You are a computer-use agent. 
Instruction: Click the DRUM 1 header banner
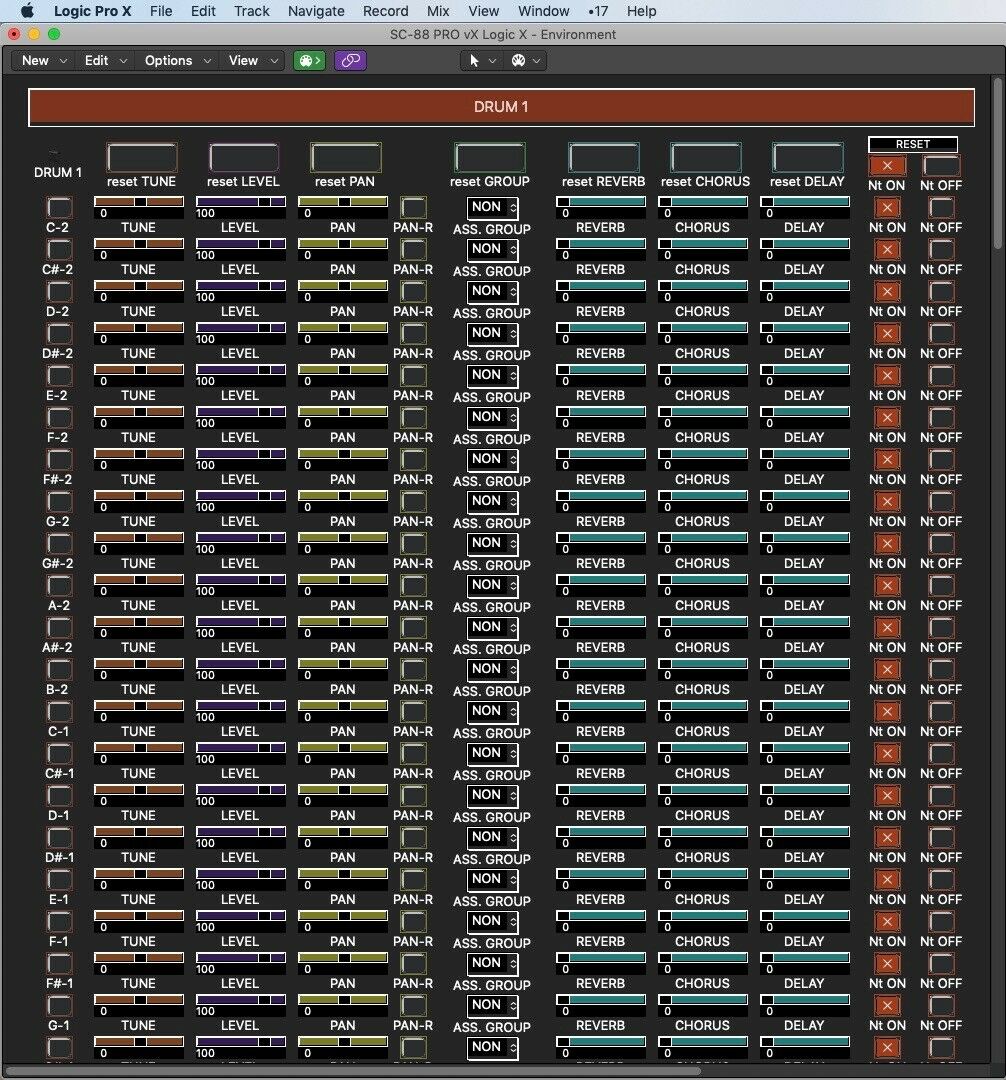pos(500,106)
